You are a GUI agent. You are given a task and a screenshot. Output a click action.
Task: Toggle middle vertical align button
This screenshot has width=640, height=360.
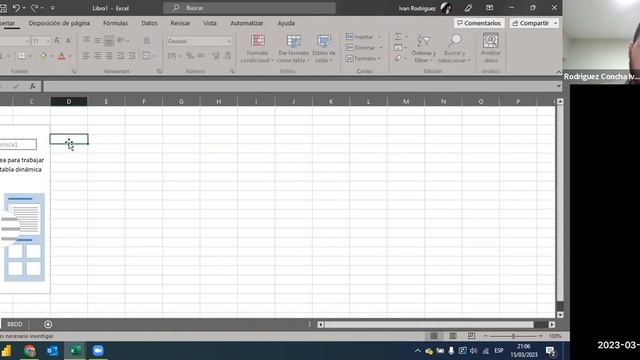coord(98,40)
